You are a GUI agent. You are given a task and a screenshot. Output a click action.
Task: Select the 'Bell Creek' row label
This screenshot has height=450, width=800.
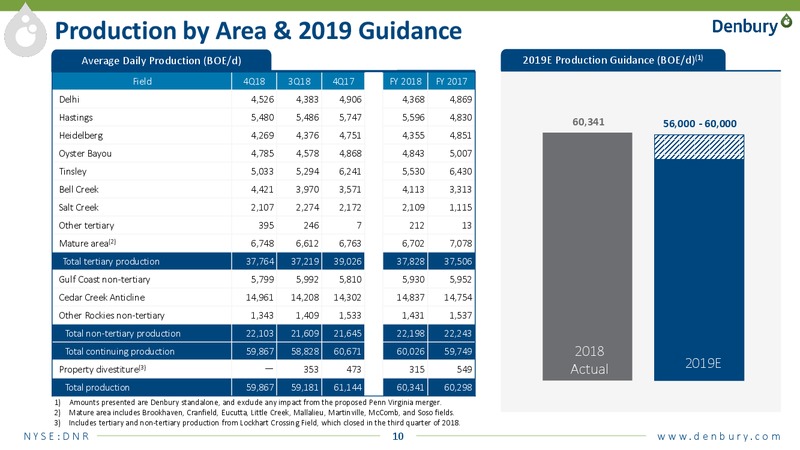tap(79, 189)
